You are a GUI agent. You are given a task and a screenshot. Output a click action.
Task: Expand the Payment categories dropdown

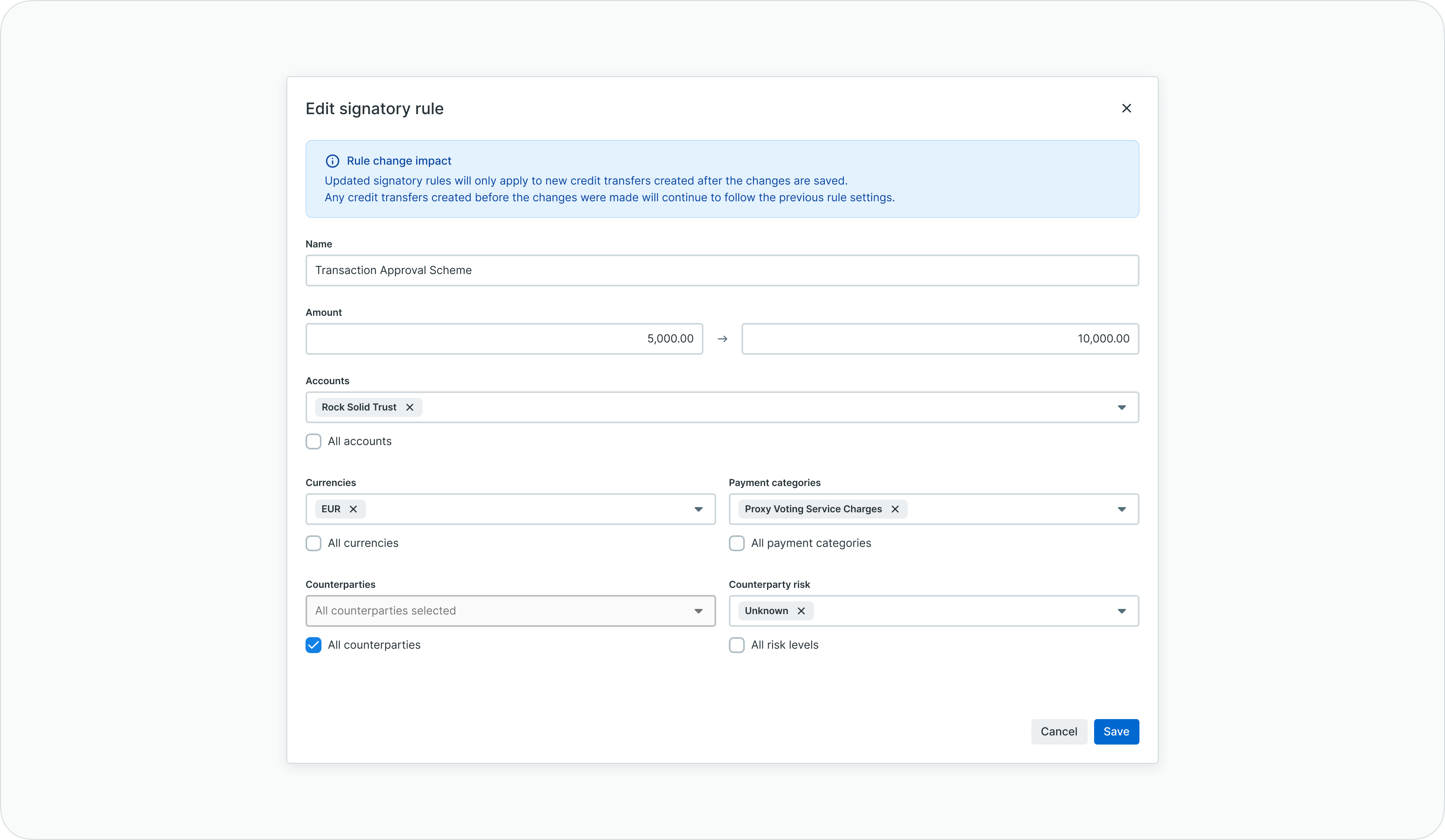click(1122, 509)
